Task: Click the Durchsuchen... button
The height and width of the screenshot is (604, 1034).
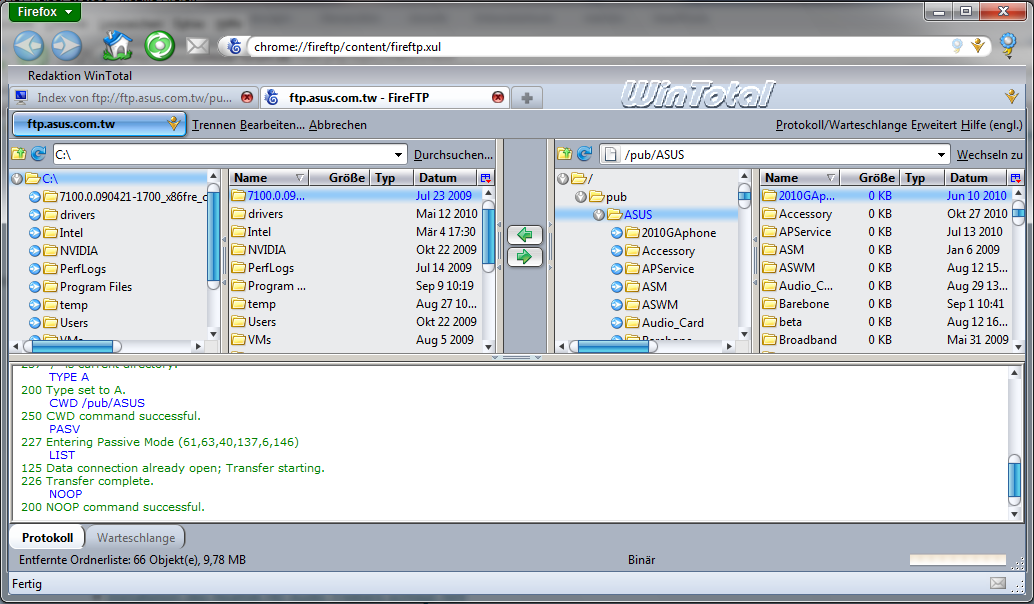Action: point(453,155)
